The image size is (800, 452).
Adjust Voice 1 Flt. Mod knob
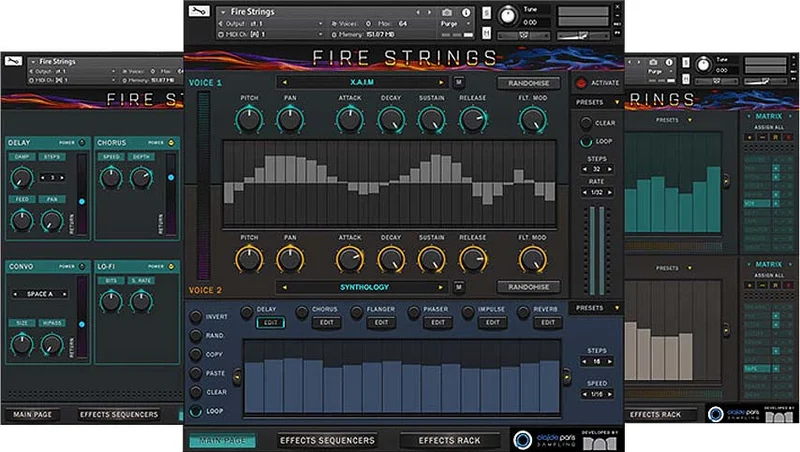point(532,120)
